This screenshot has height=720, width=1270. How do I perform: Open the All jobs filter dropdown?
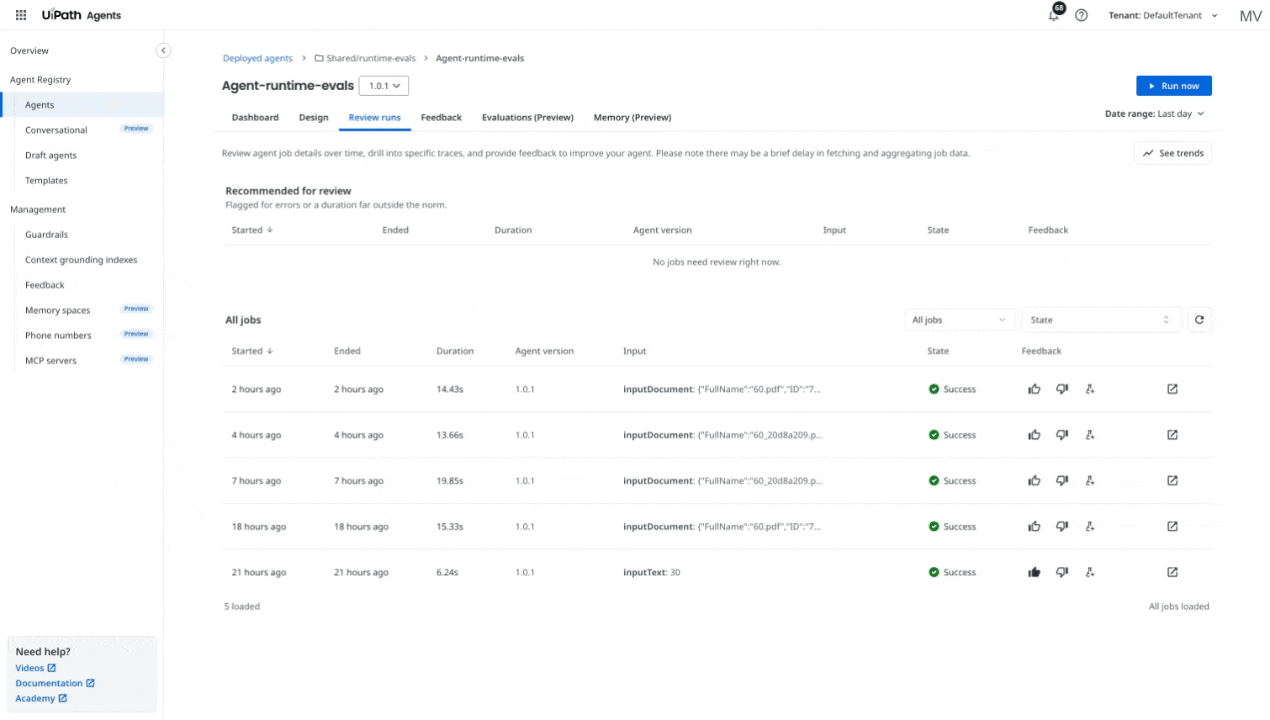point(960,320)
